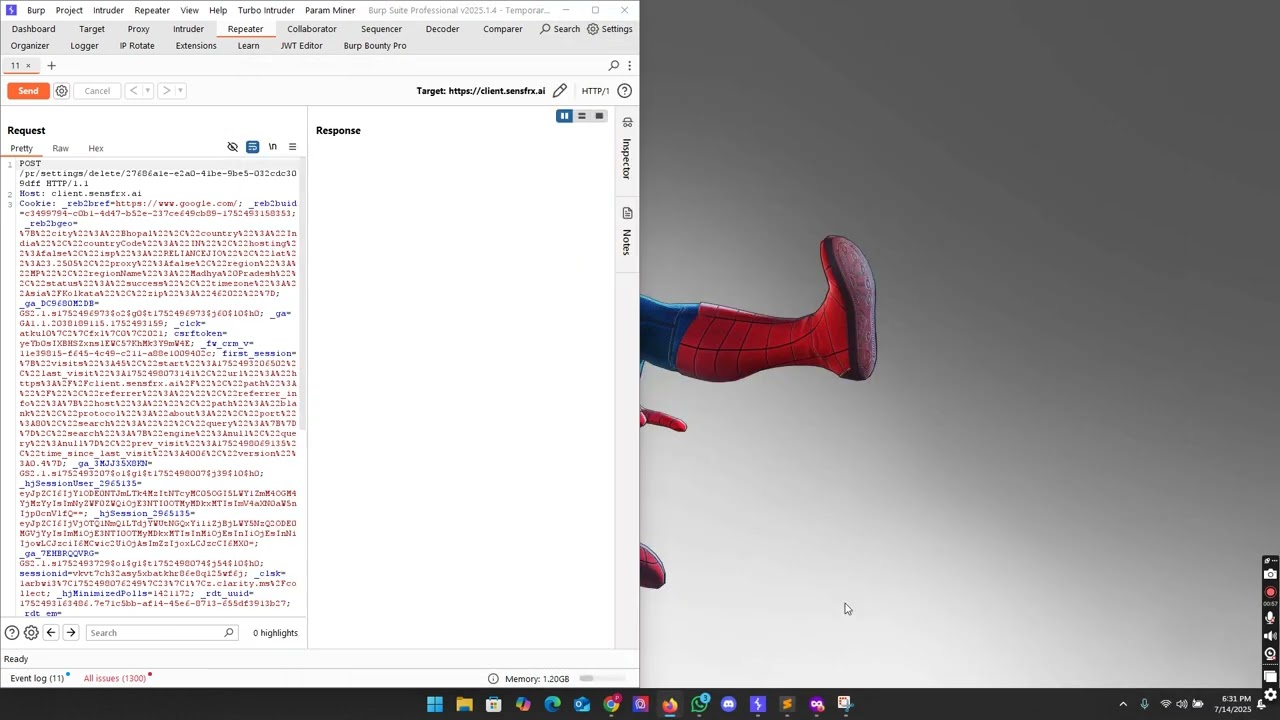
Task: Open Burp Settings
Action: (610, 29)
